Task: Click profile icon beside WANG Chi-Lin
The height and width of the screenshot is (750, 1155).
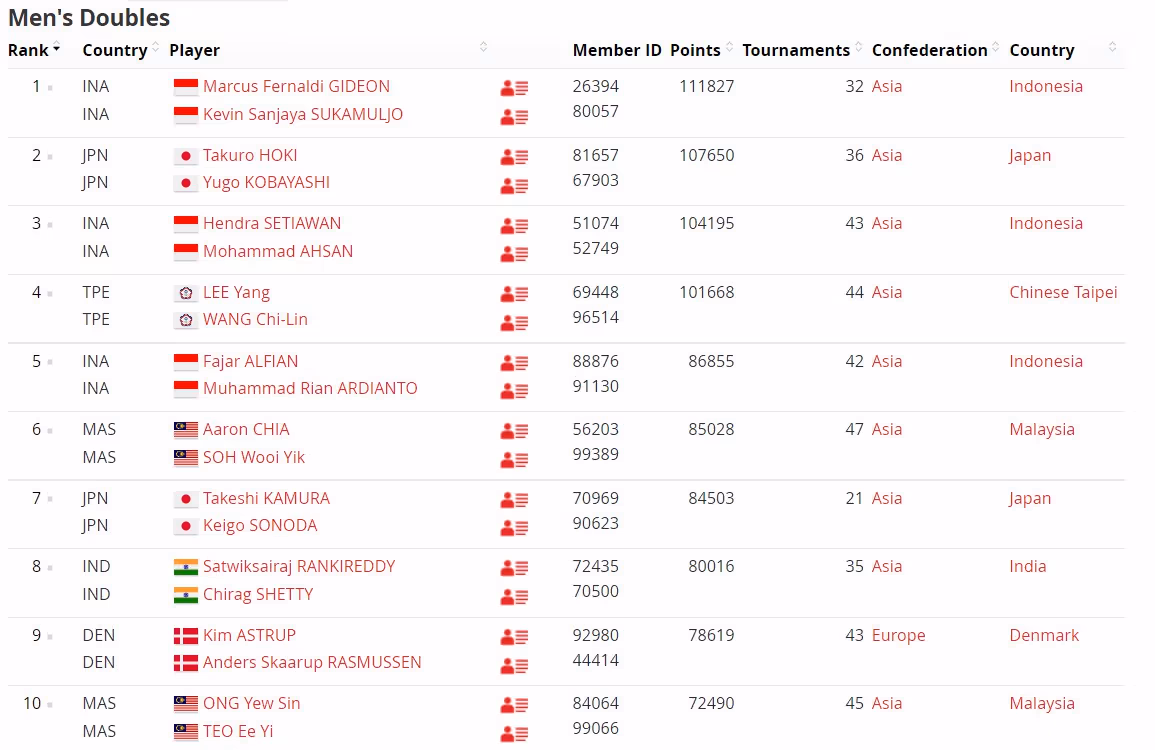Action: coord(514,322)
